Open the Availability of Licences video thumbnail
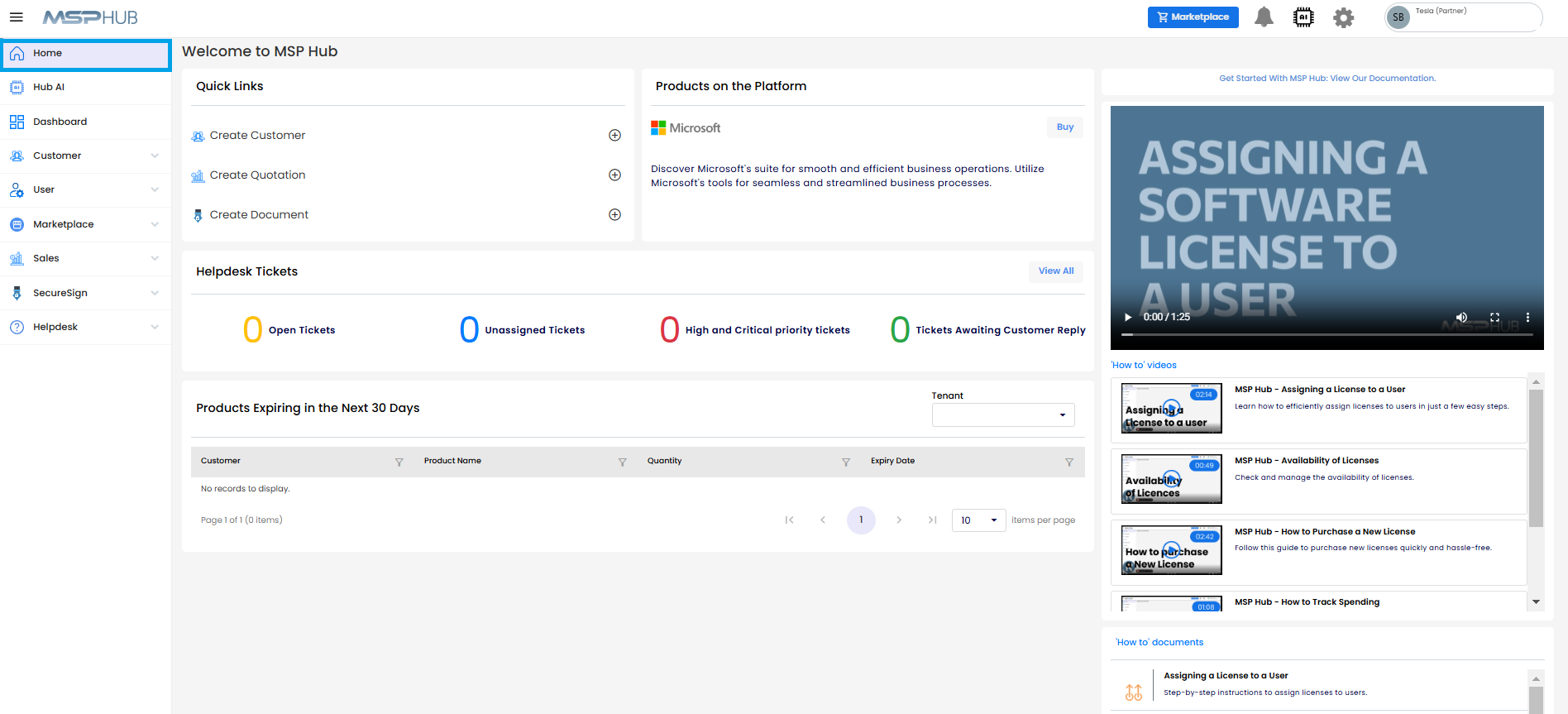This screenshot has width=1568, height=714. pyautogui.click(x=1171, y=479)
